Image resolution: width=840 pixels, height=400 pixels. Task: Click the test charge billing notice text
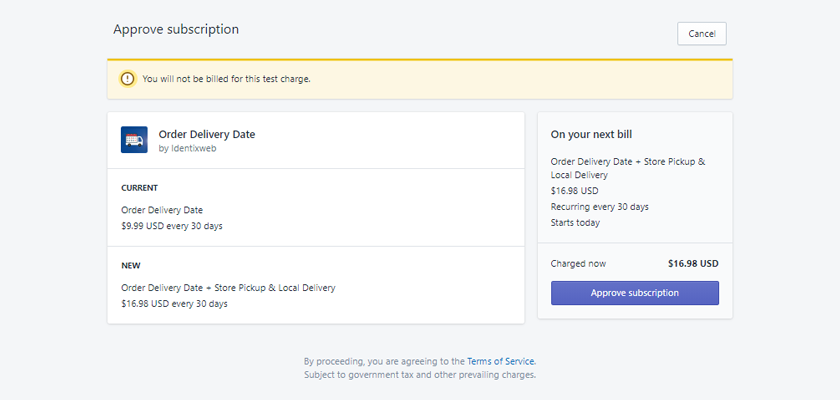coord(226,79)
